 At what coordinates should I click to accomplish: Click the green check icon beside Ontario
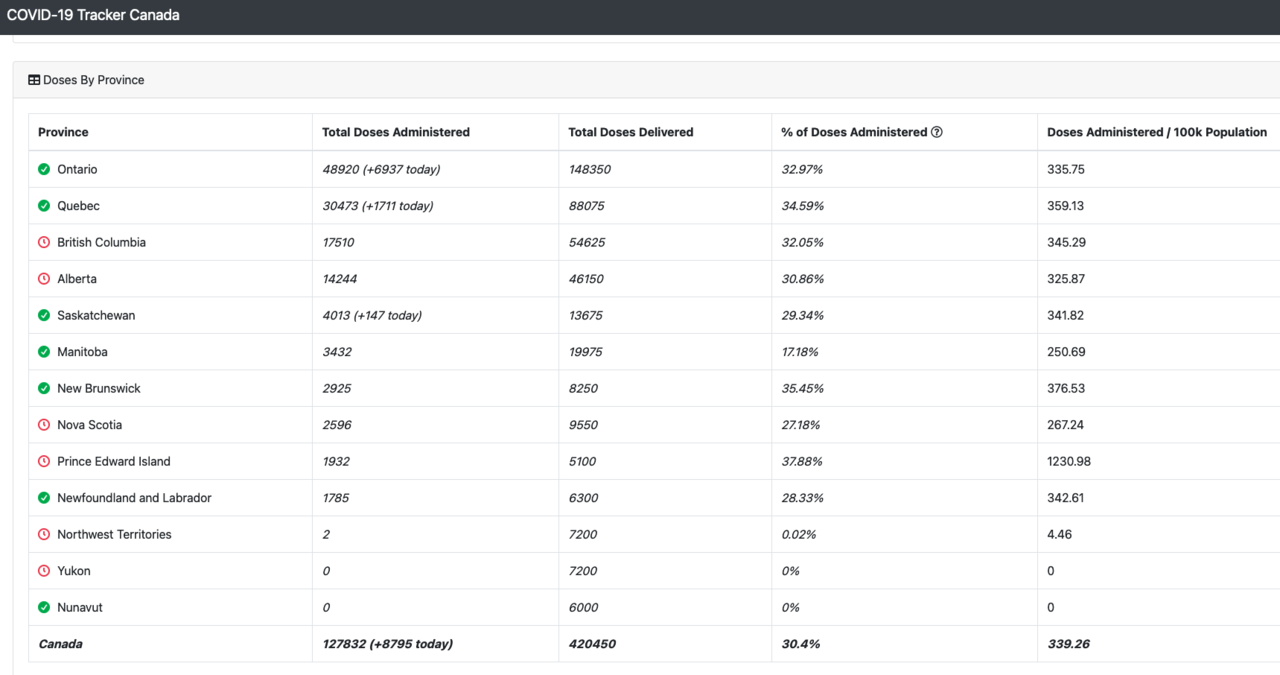[44, 170]
